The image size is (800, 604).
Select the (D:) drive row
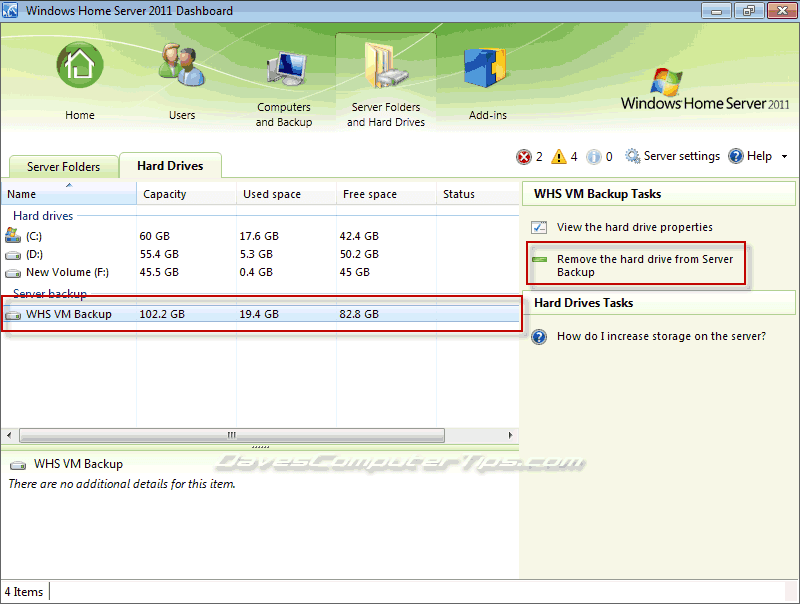tap(260, 254)
